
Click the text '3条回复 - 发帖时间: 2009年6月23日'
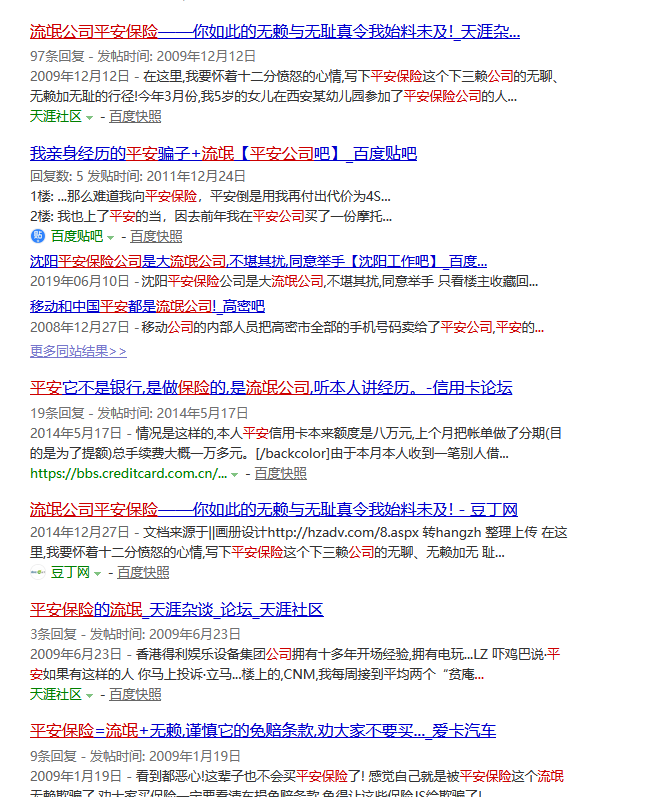click(x=135, y=634)
